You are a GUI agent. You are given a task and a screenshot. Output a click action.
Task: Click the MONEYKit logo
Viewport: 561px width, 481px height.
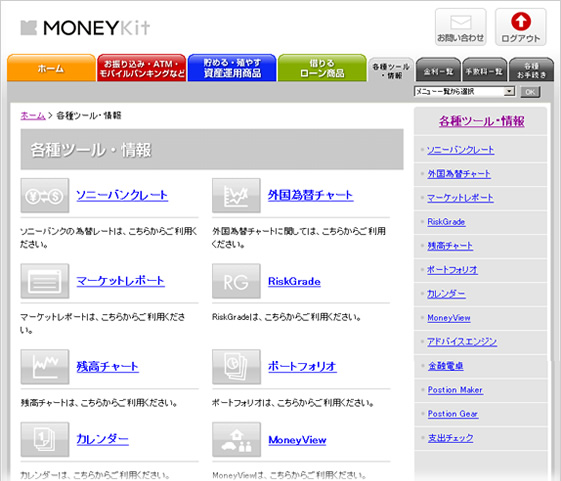point(85,28)
